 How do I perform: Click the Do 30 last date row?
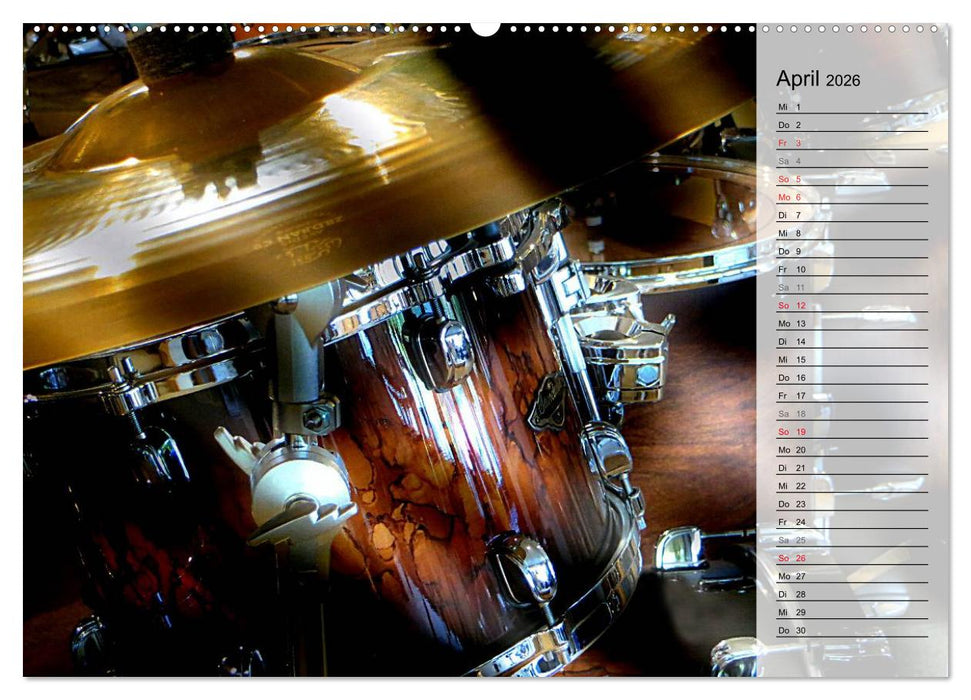point(791,630)
